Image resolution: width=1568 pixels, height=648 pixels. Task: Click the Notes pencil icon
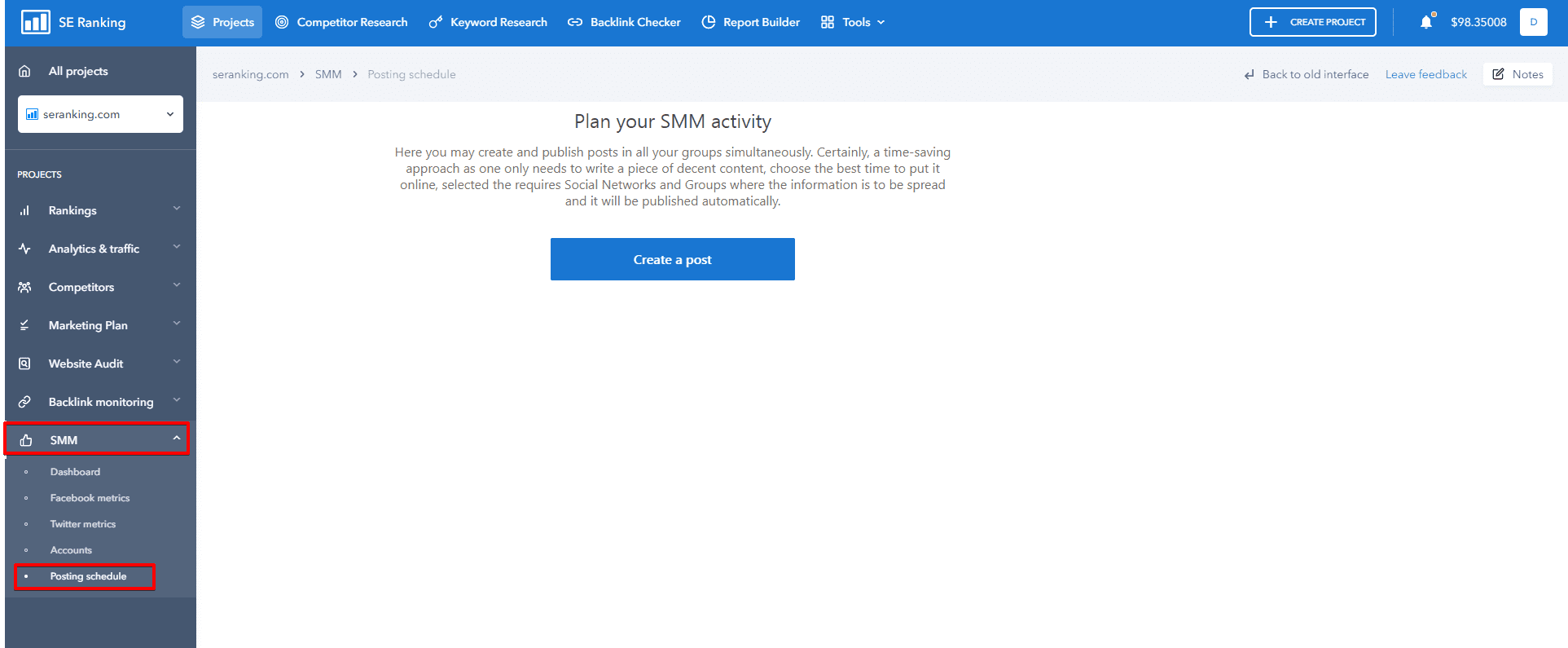point(1498,74)
